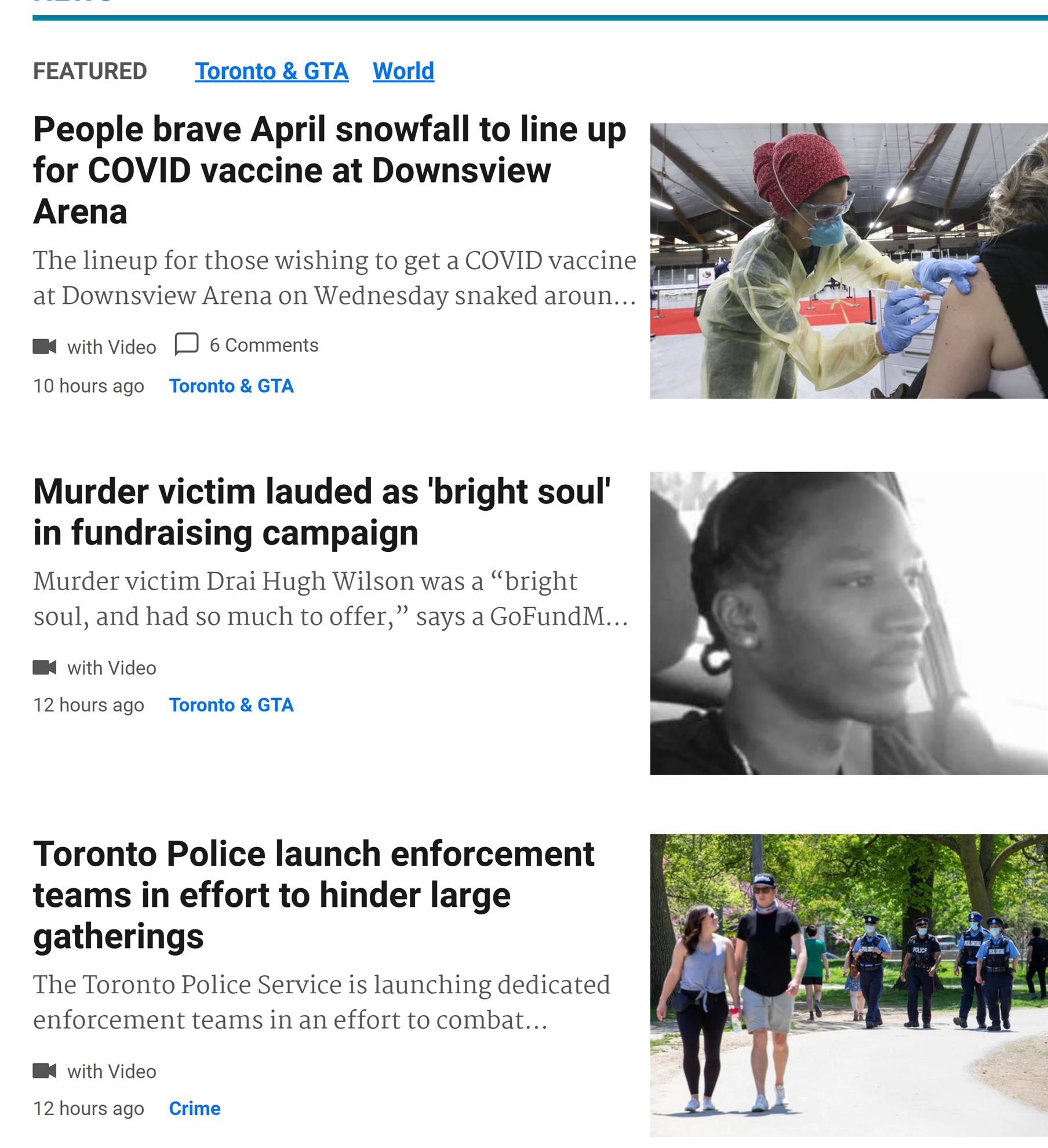
Task: Open the vaccination nurse photo thumbnail
Action: [849, 261]
